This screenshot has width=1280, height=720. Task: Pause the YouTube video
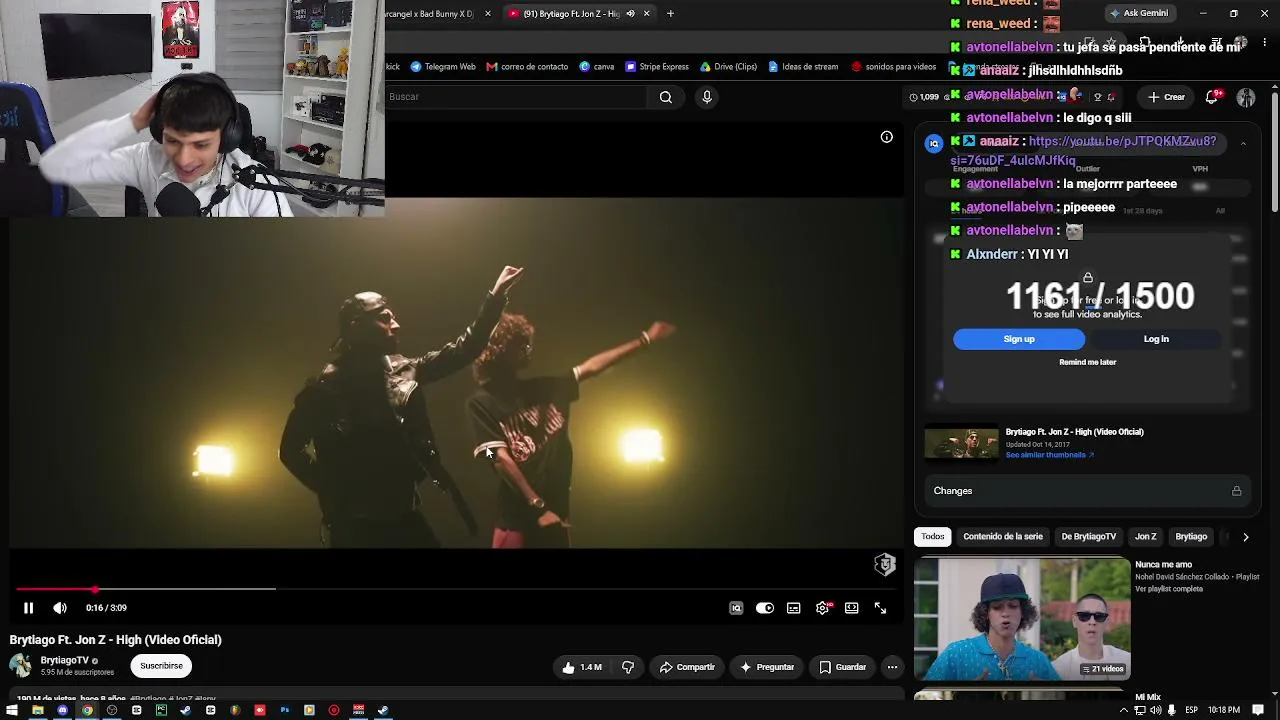[x=28, y=608]
